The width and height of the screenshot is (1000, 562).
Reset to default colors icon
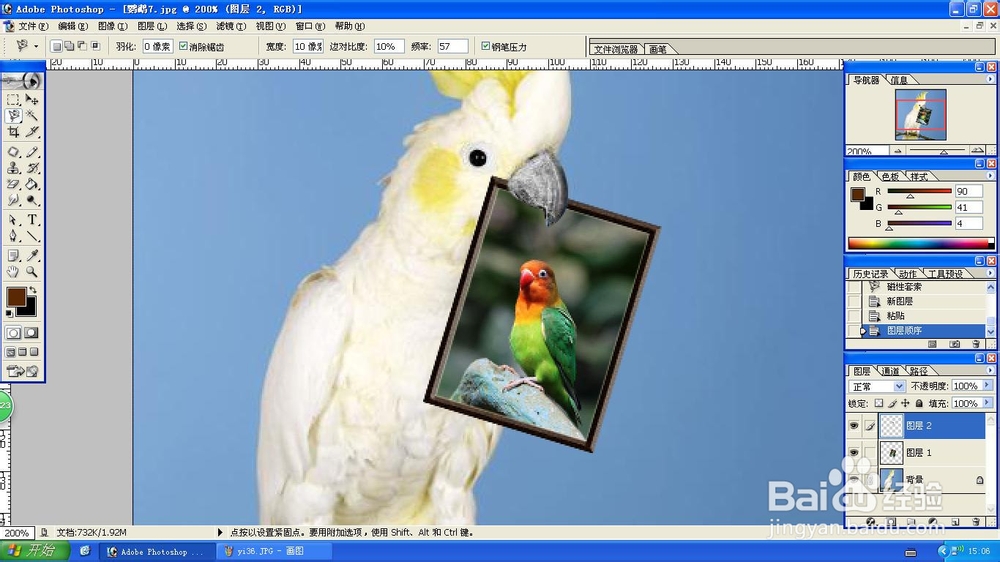pyautogui.click(x=9, y=314)
